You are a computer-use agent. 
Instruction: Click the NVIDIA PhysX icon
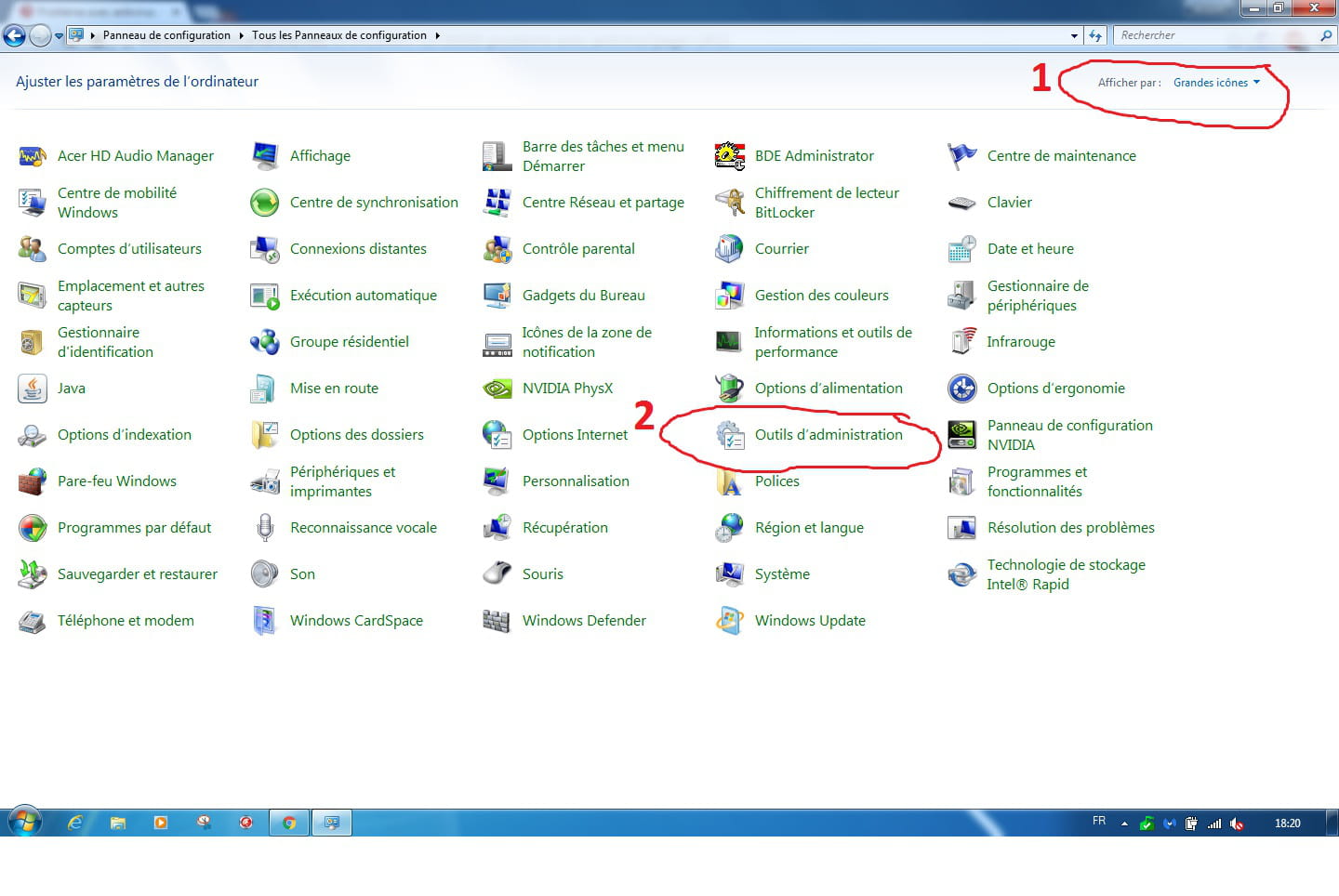(497, 389)
